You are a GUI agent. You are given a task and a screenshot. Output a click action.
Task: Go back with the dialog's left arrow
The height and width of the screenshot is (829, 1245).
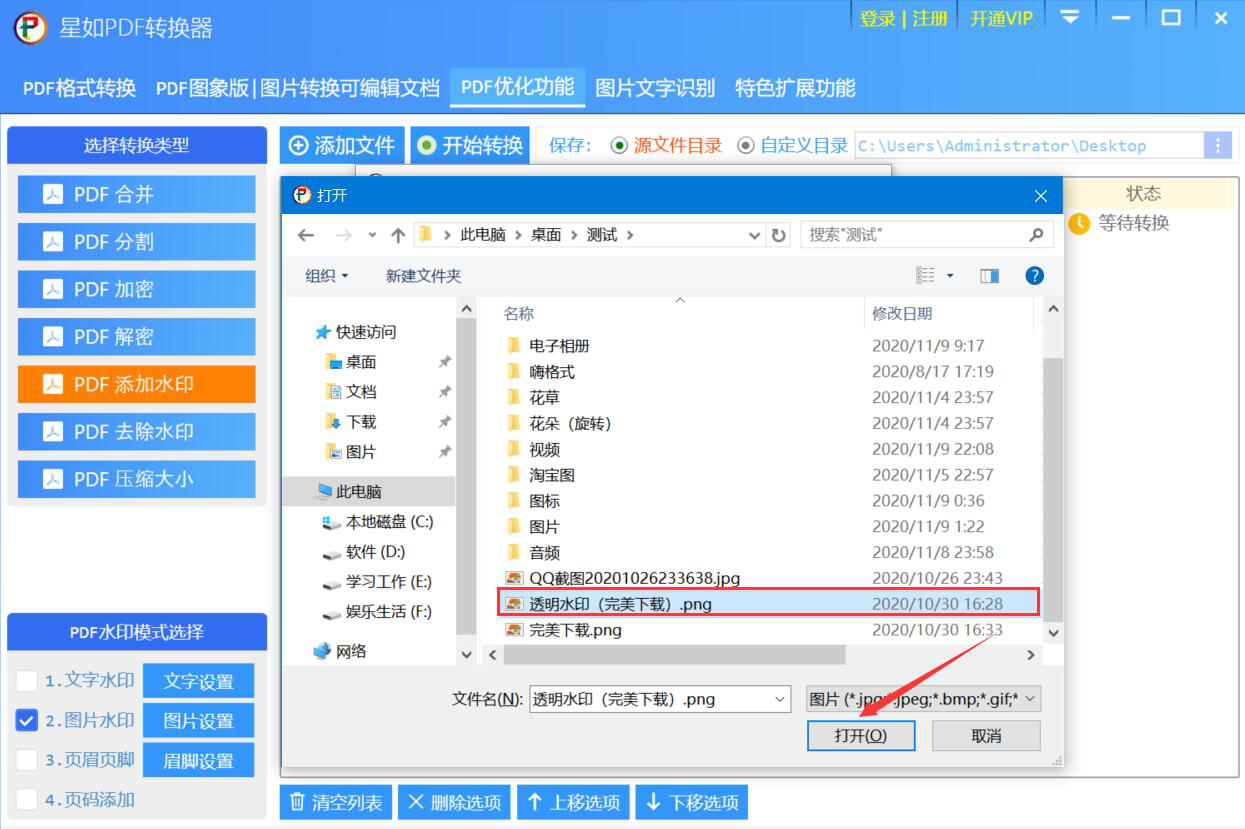(306, 235)
